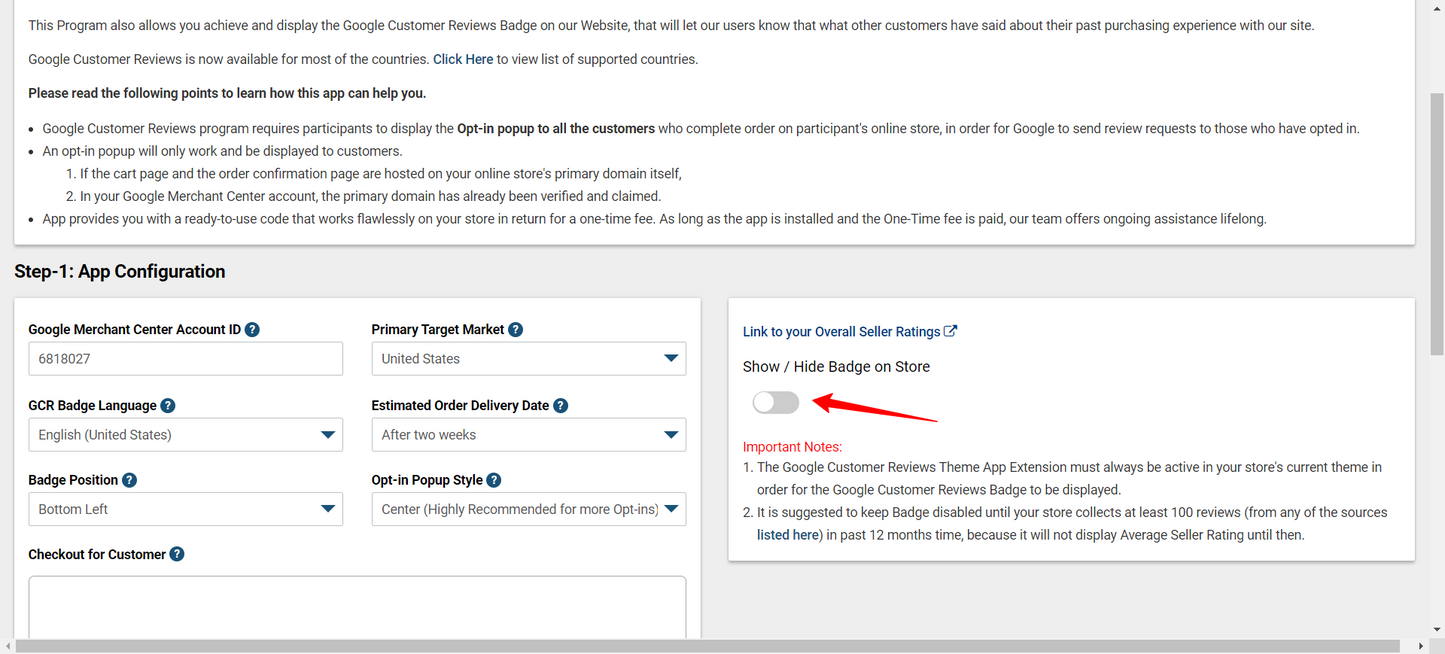
Task: Toggle Show / Hide Badge on Store switch
Action: [776, 402]
